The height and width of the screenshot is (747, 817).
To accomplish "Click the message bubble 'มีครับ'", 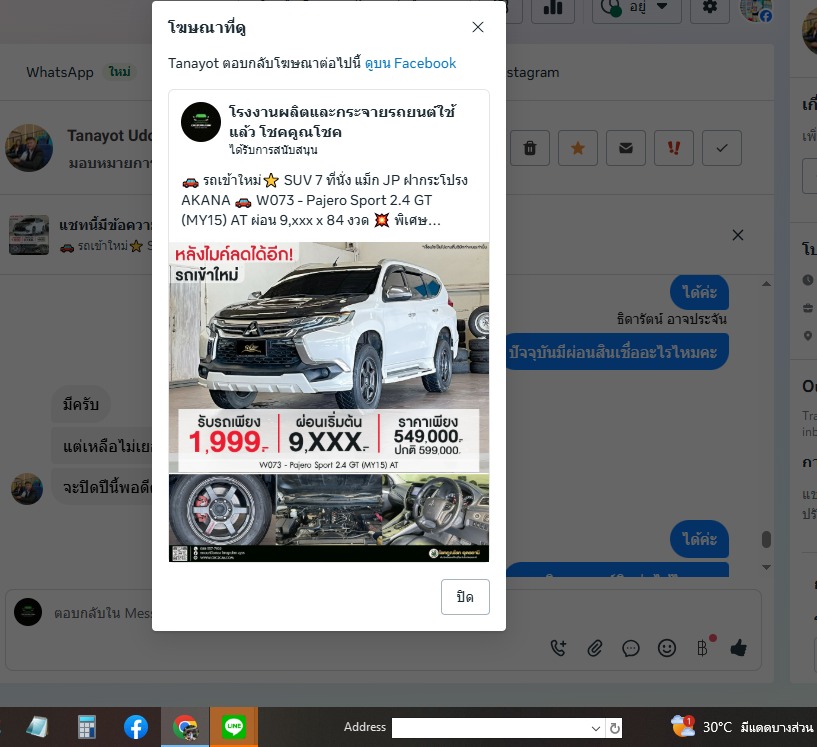I will [81, 404].
